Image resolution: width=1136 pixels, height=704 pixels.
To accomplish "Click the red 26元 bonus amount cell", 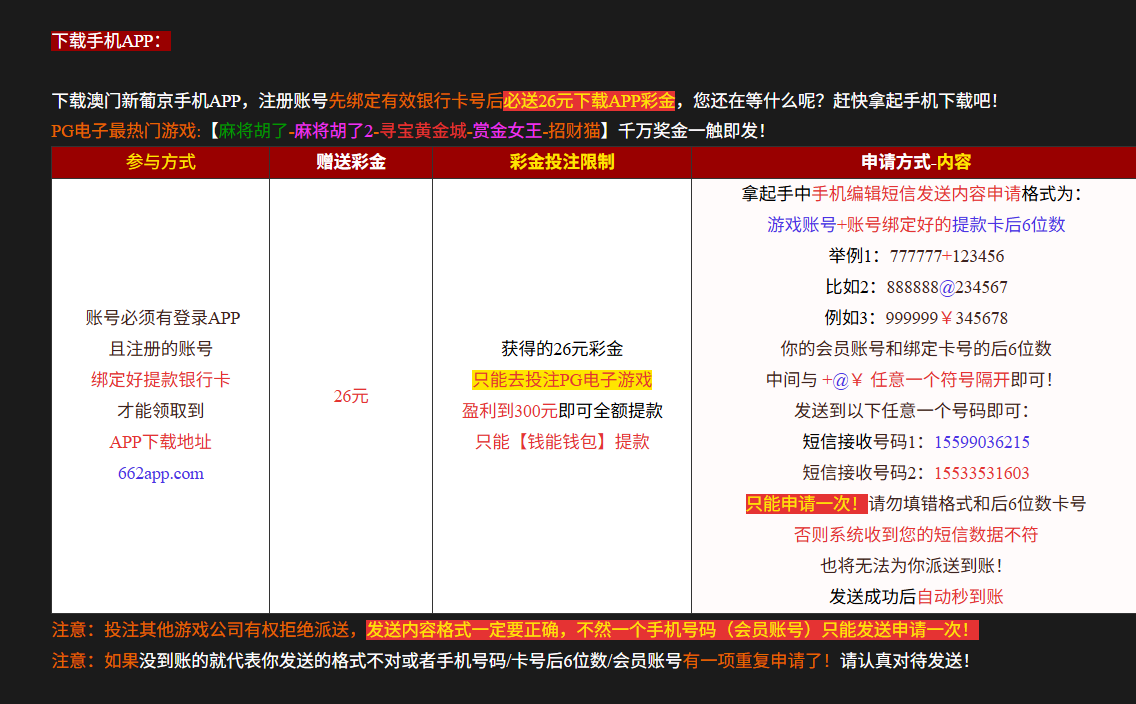I will click(x=351, y=396).
